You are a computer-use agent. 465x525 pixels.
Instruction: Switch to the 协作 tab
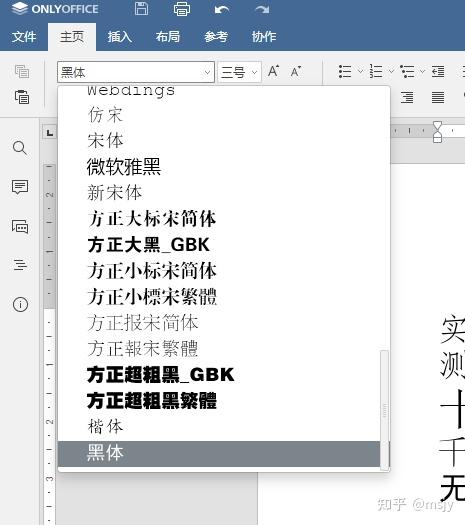point(264,36)
